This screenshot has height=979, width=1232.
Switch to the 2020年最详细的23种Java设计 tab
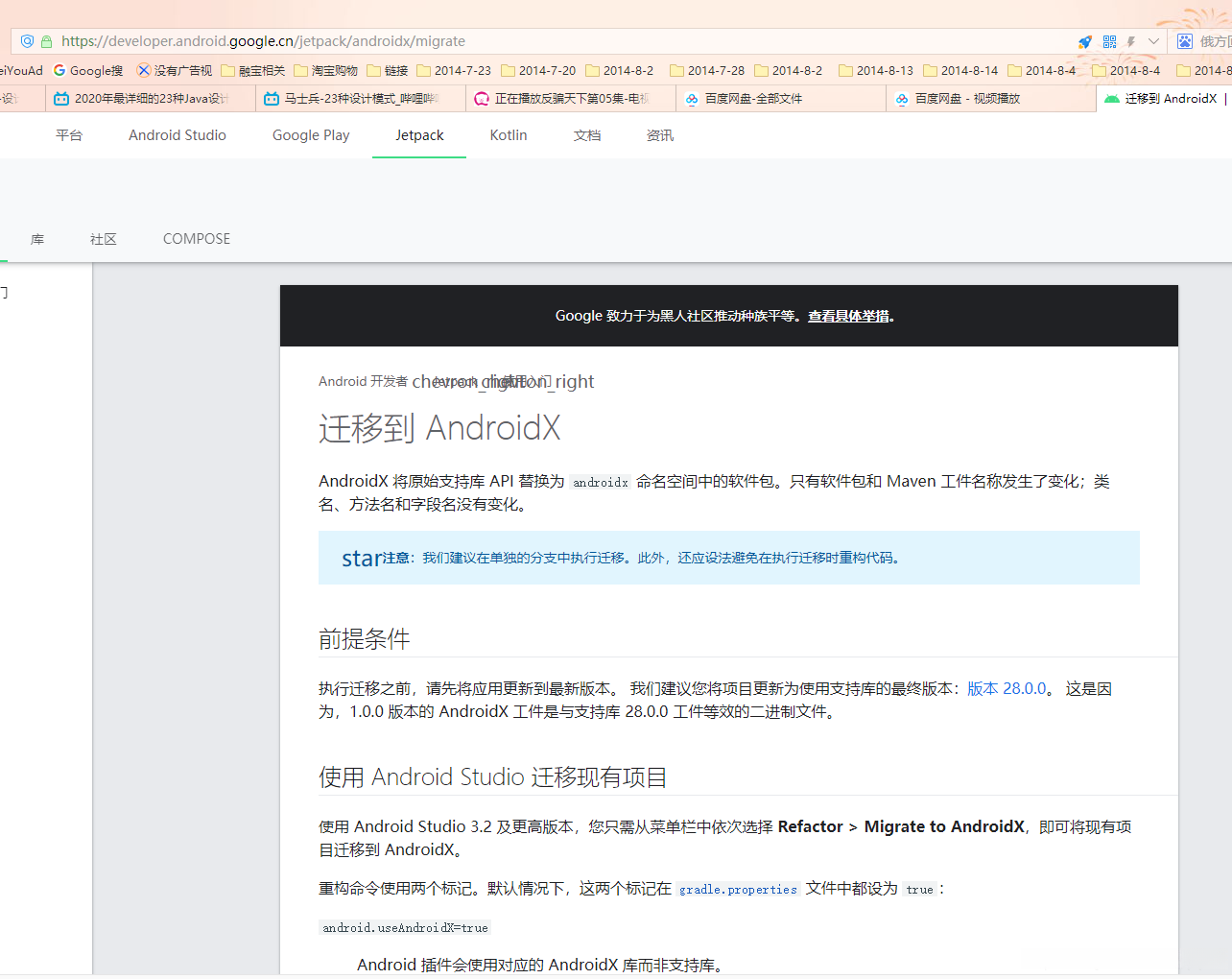pyautogui.click(x=150, y=99)
